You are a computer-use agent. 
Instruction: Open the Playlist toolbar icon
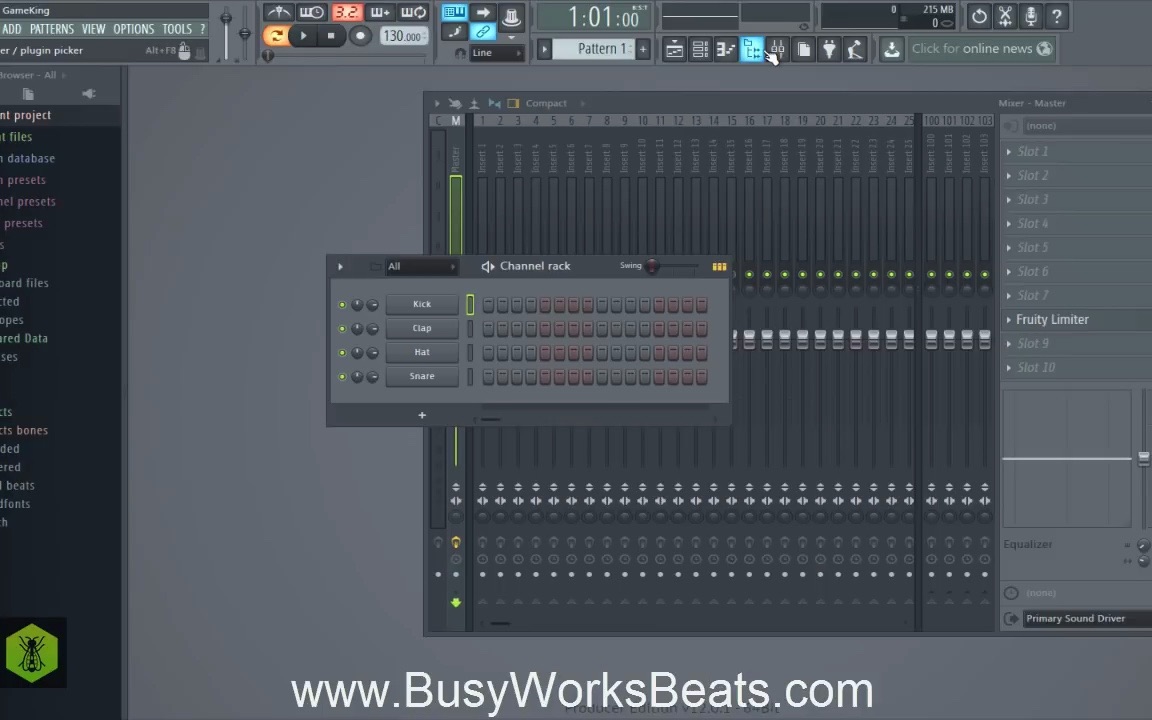click(674, 49)
